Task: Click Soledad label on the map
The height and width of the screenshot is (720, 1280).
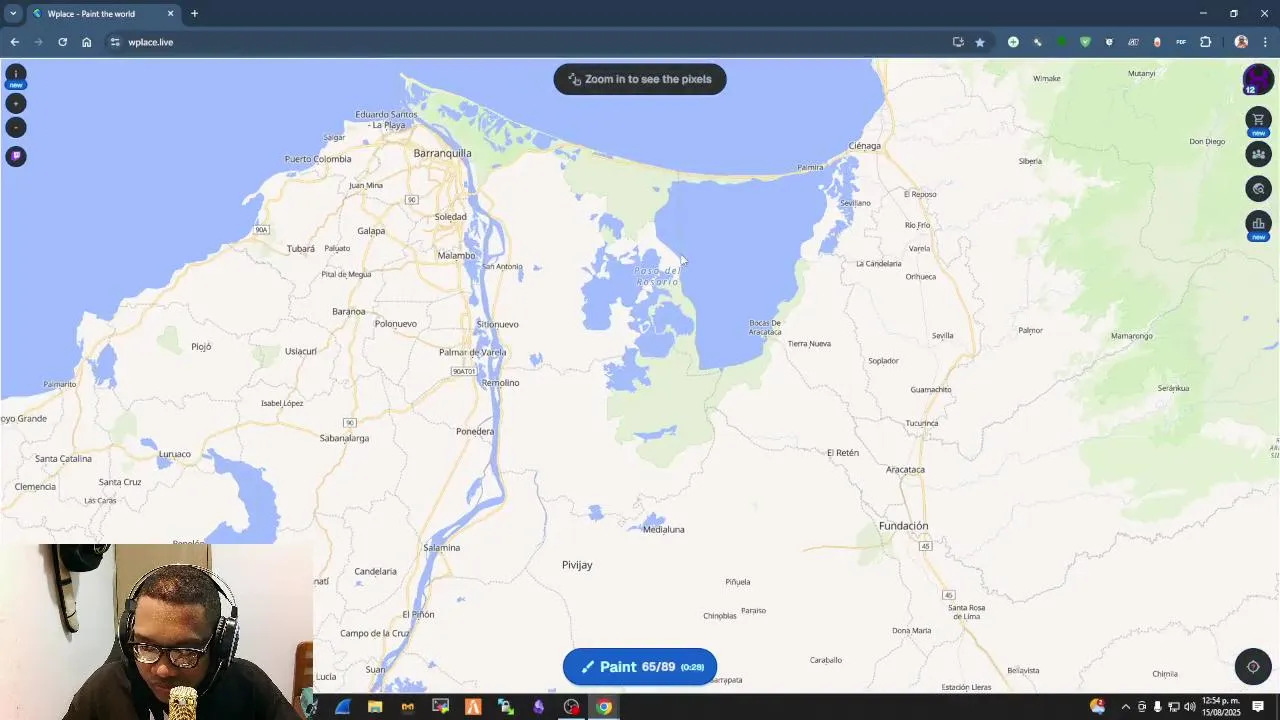Action: [450, 217]
